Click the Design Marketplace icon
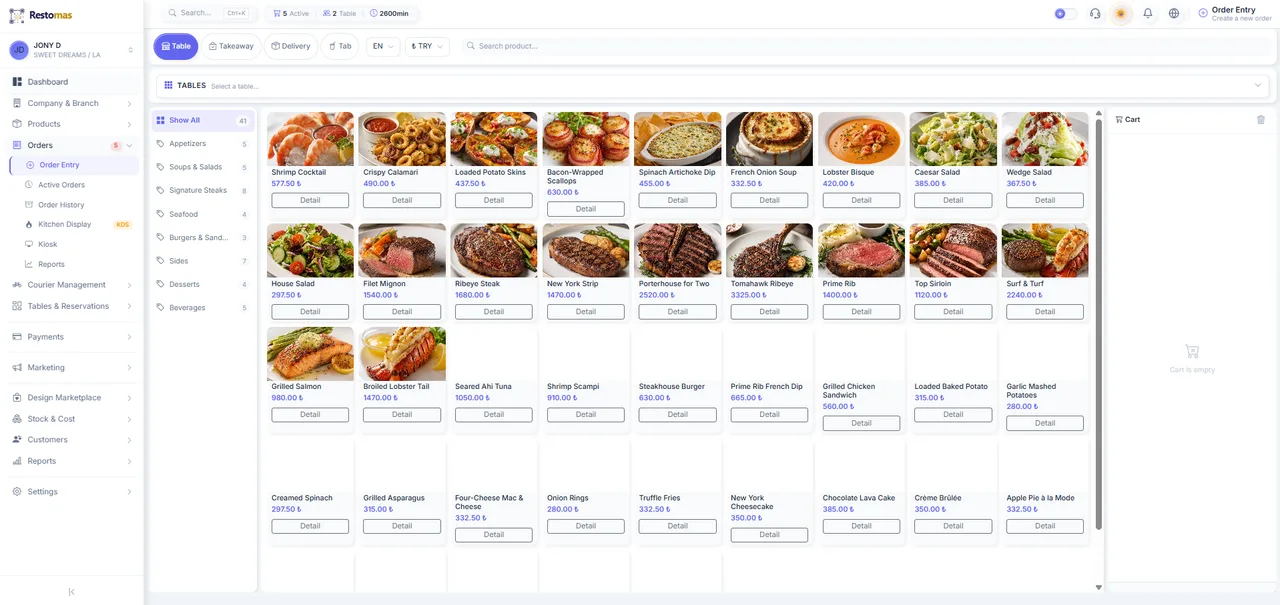The height and width of the screenshot is (605, 1280). (x=17, y=397)
